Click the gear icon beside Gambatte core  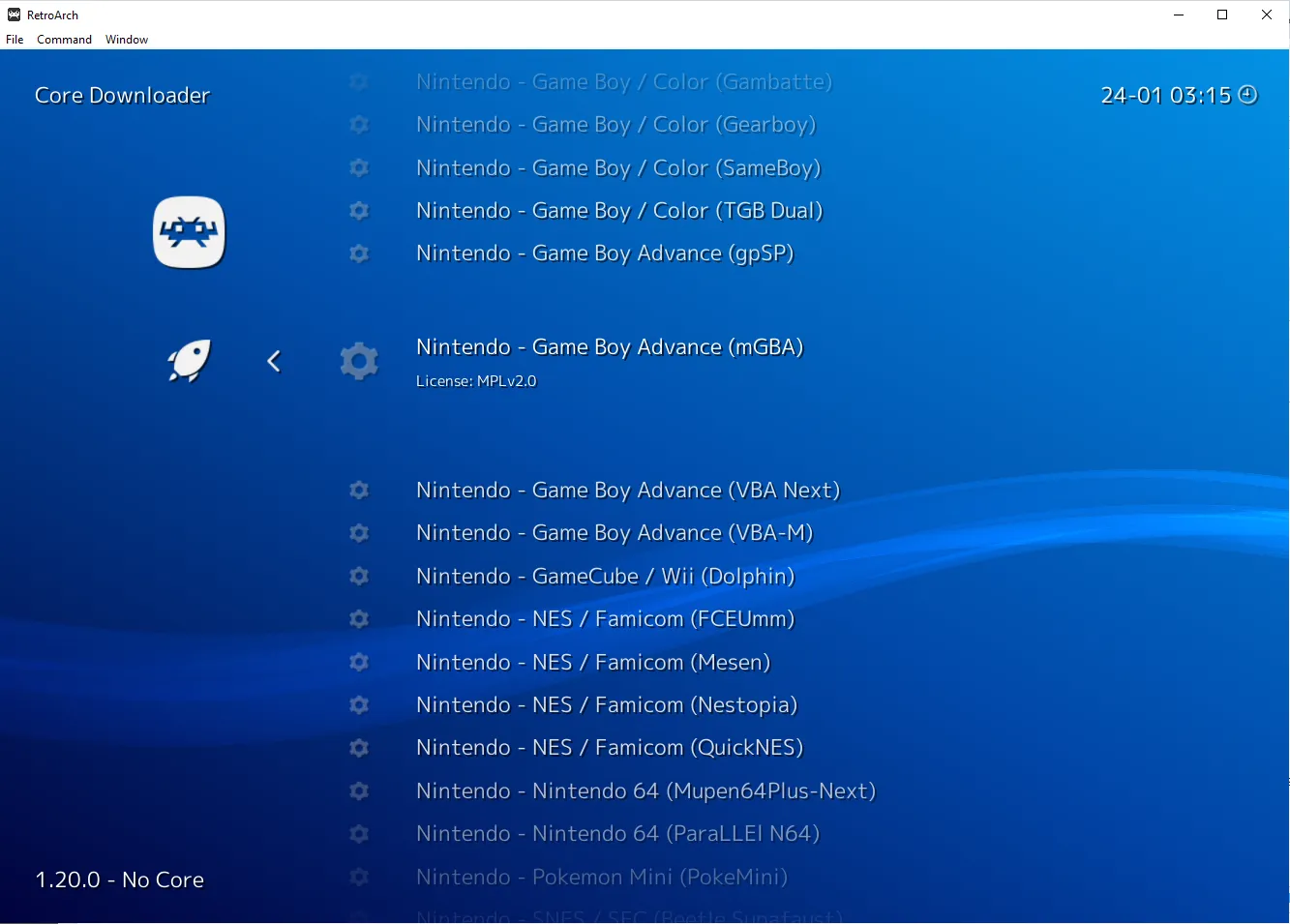(359, 82)
